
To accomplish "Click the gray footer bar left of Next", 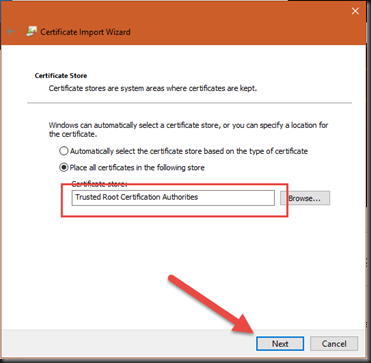I will click(128, 344).
